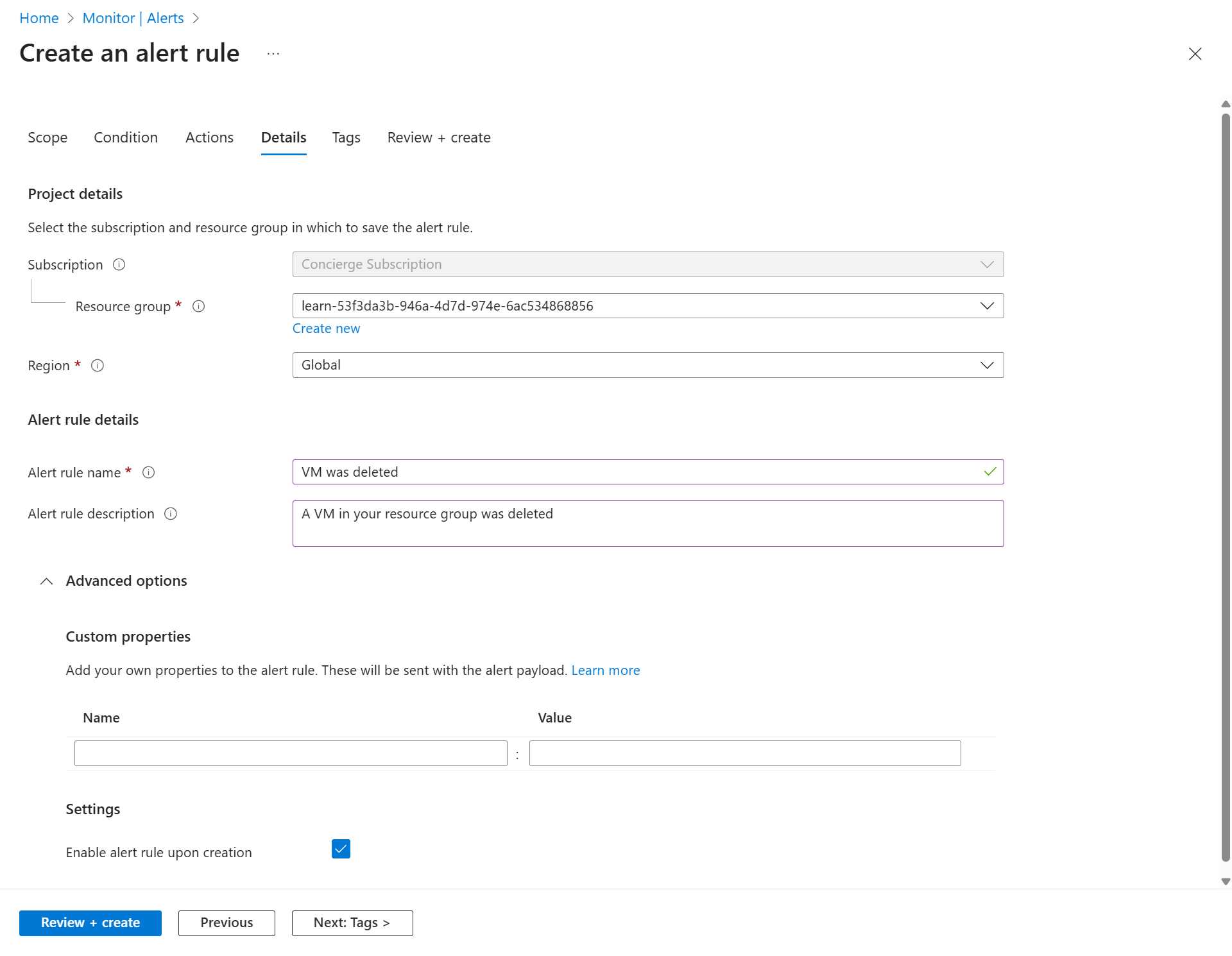Screen dimensions: 1232x956
Task: Select the Details tab
Action: (x=284, y=137)
